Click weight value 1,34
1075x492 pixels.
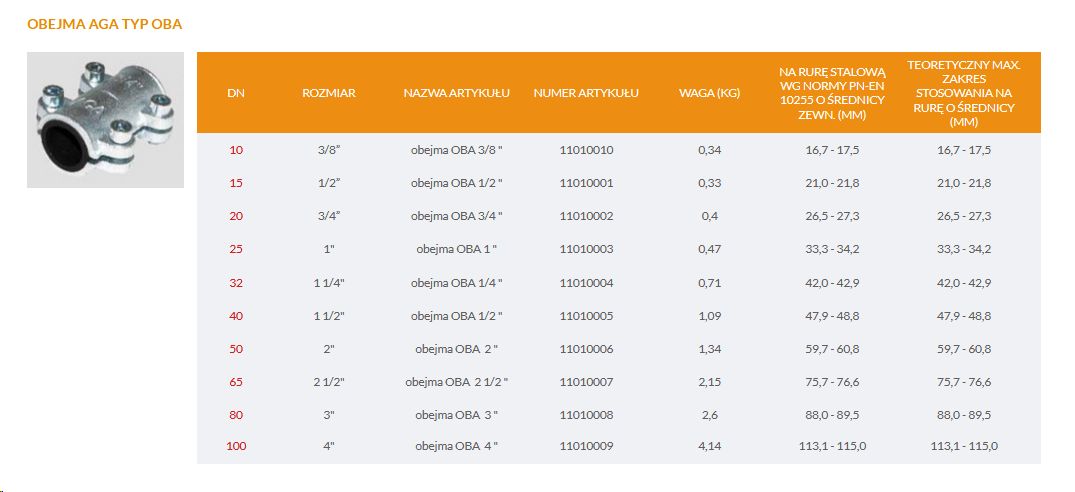pos(710,349)
